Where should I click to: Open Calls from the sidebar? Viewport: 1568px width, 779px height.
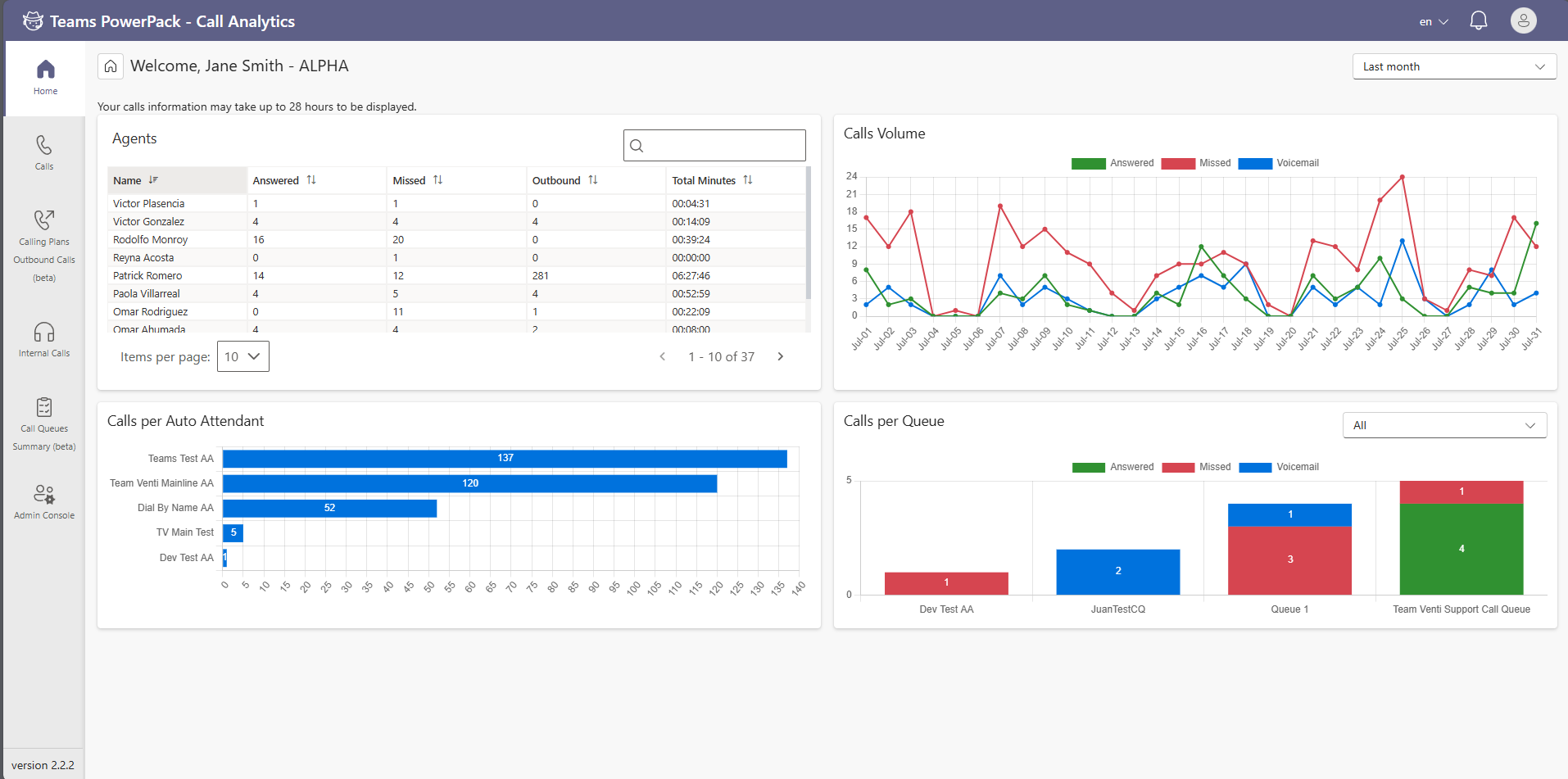pos(44,152)
